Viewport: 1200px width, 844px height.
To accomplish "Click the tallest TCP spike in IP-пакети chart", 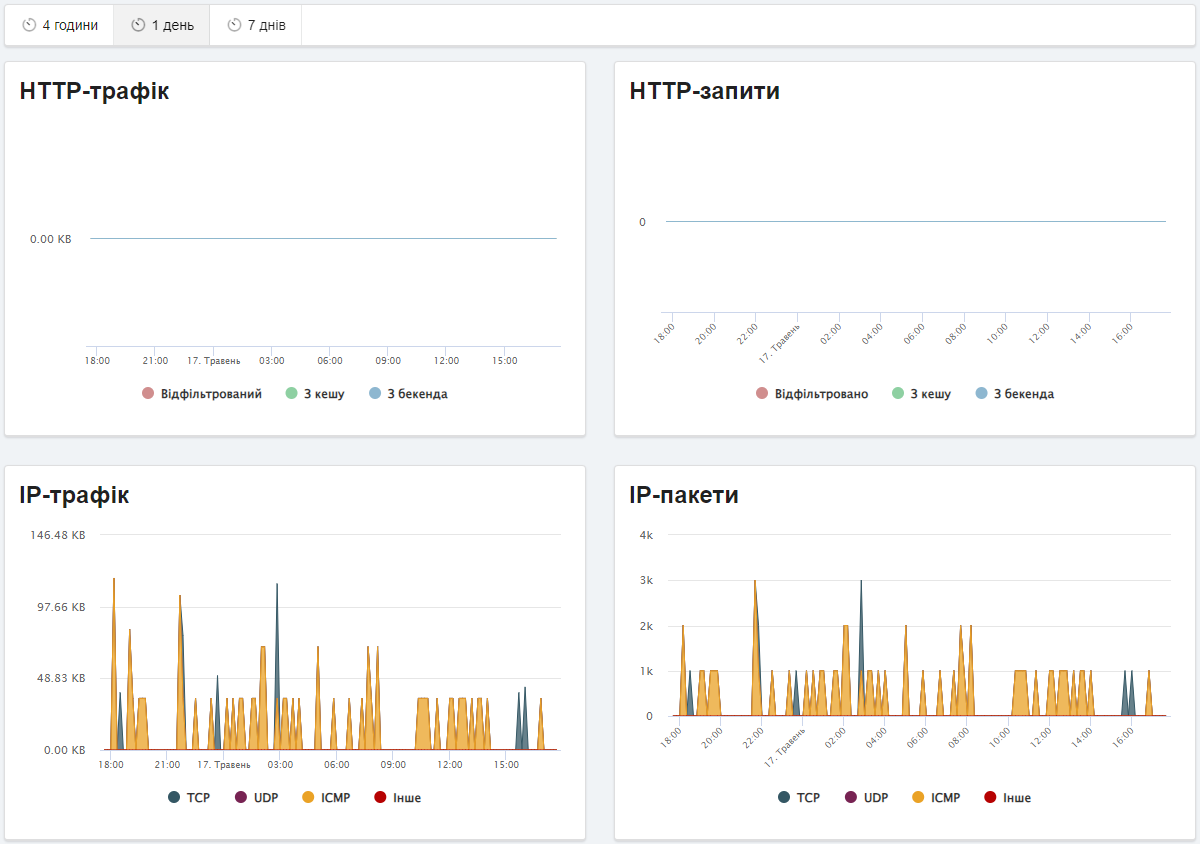I will pyautogui.click(x=861, y=584).
